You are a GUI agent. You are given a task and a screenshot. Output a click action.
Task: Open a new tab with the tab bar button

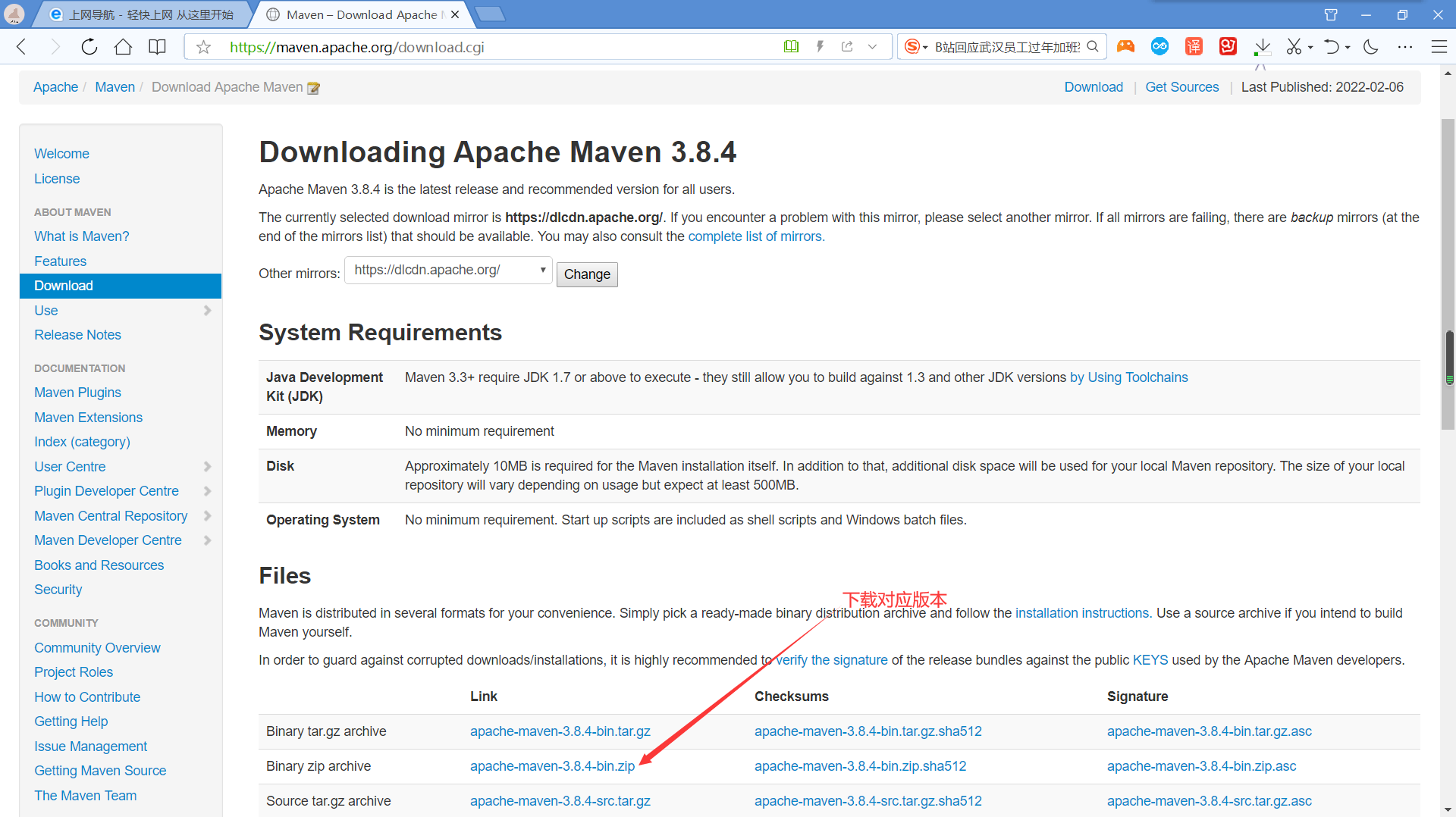(x=490, y=14)
